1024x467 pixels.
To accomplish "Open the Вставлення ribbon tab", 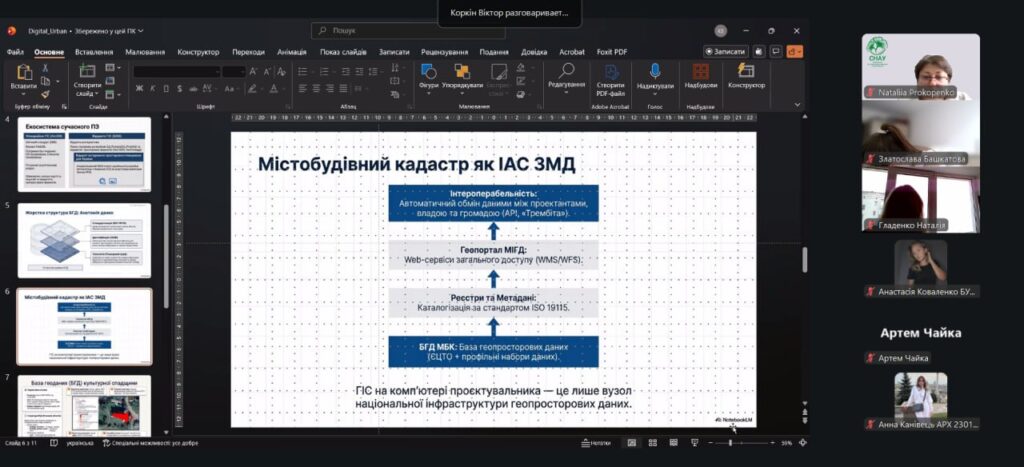I will [94, 52].
